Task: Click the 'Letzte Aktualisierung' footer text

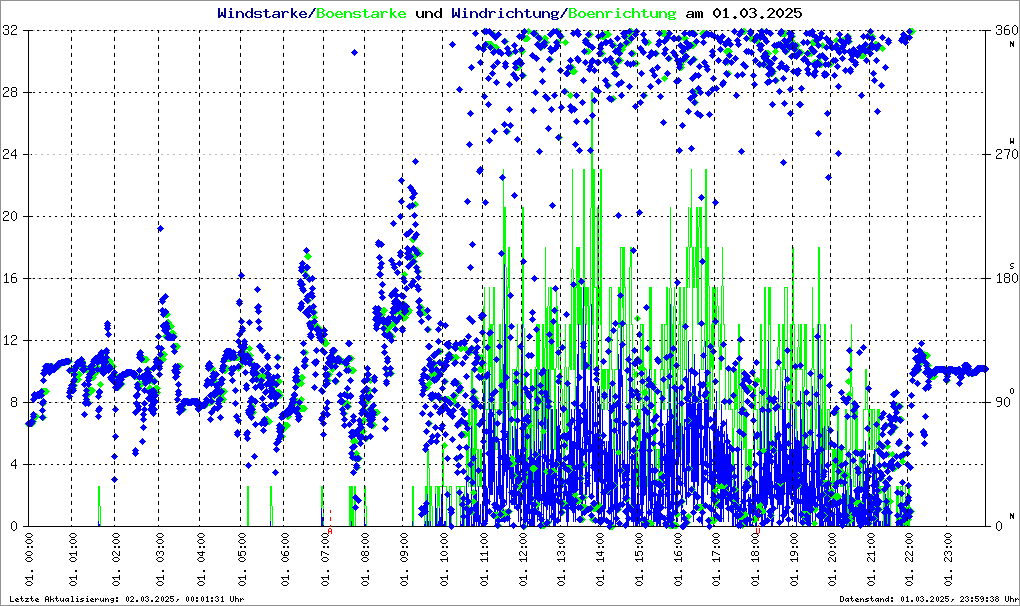Action: pos(125,599)
